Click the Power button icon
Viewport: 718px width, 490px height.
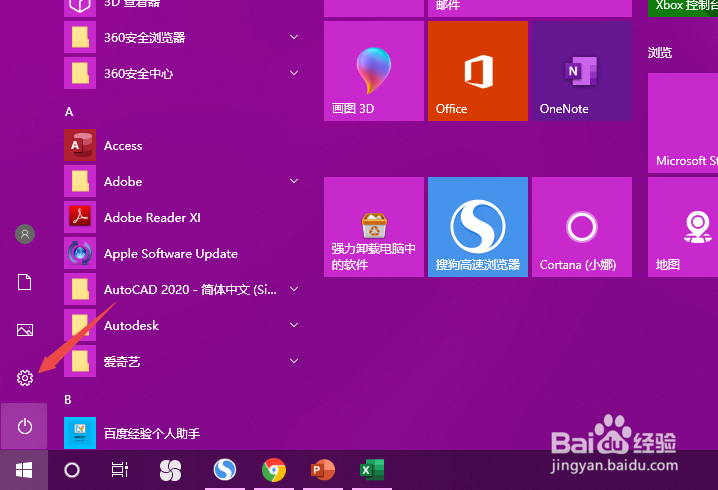click(25, 426)
